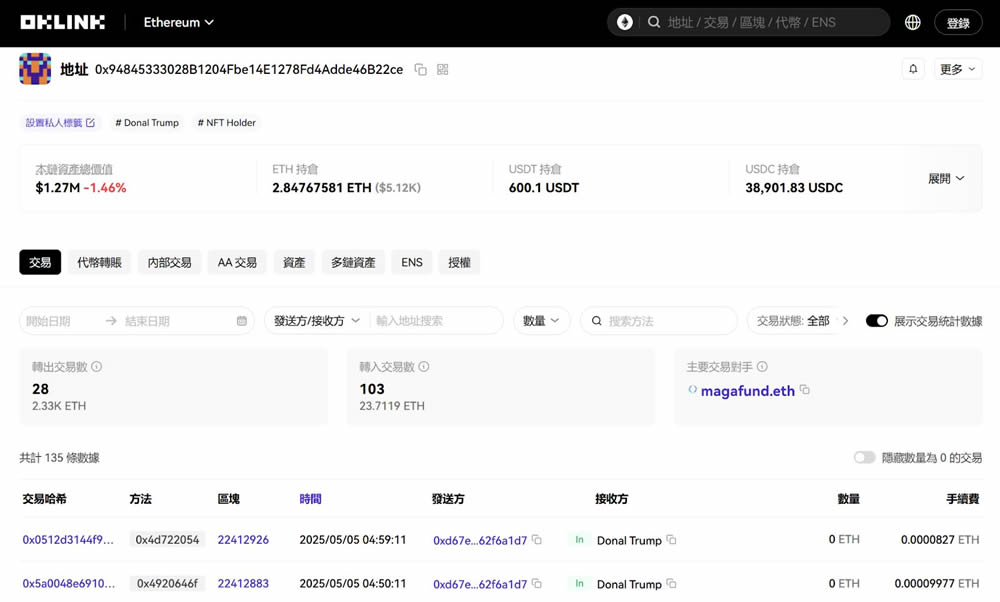Image resolution: width=1000 pixels, height=602 pixels.
Task: Copy the wallet address using the copy icon
Action: coord(420,70)
